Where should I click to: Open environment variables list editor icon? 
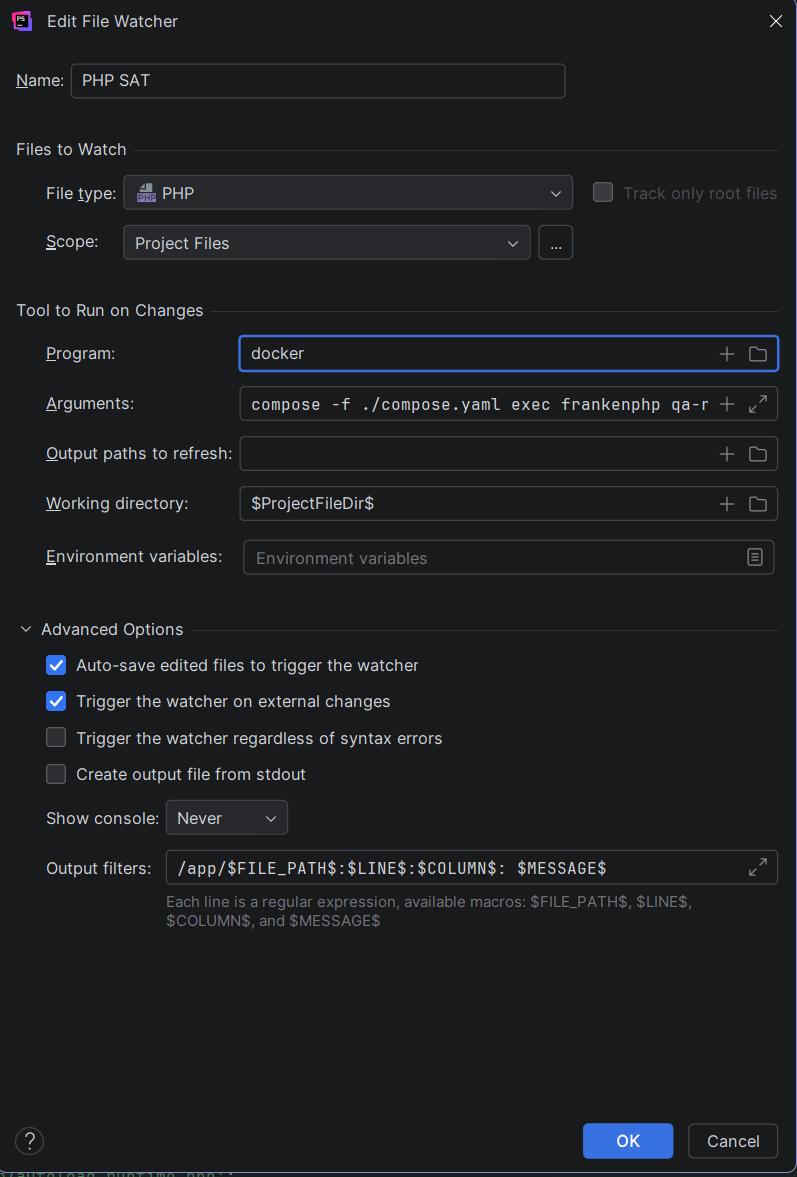(755, 557)
